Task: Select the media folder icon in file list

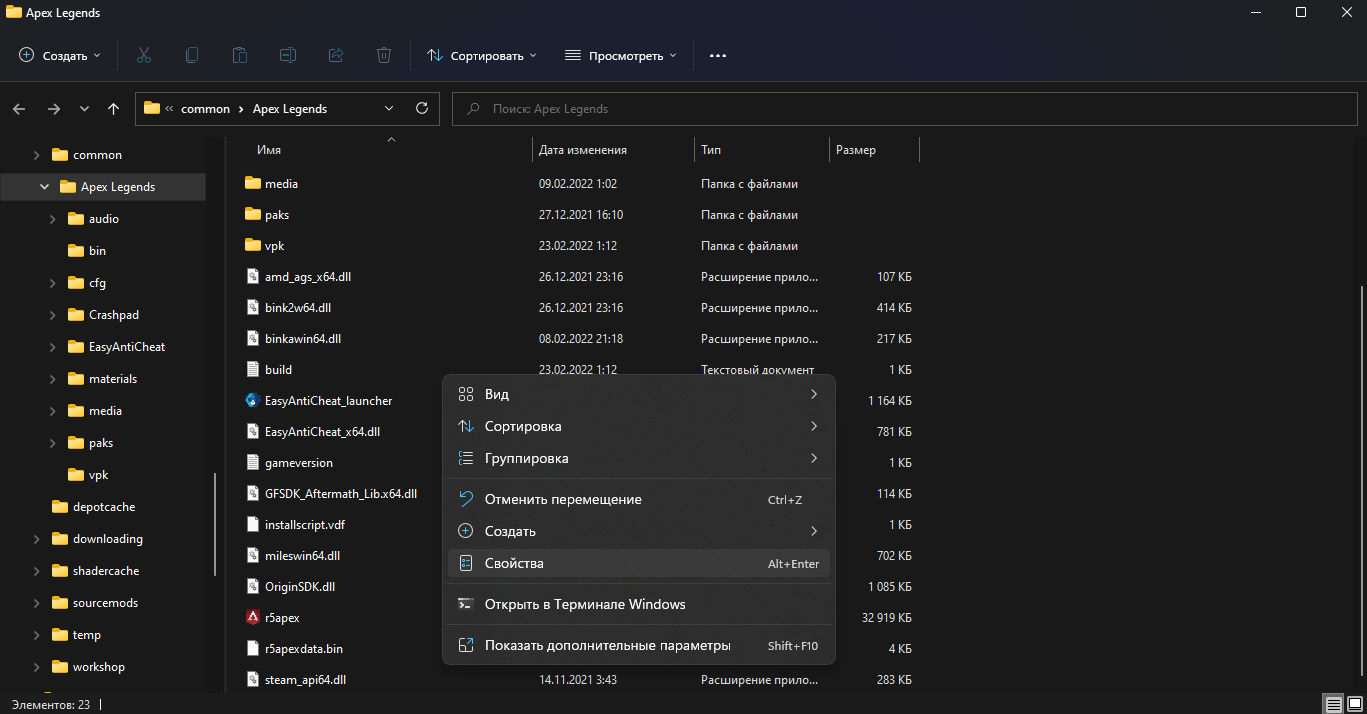Action: (253, 183)
